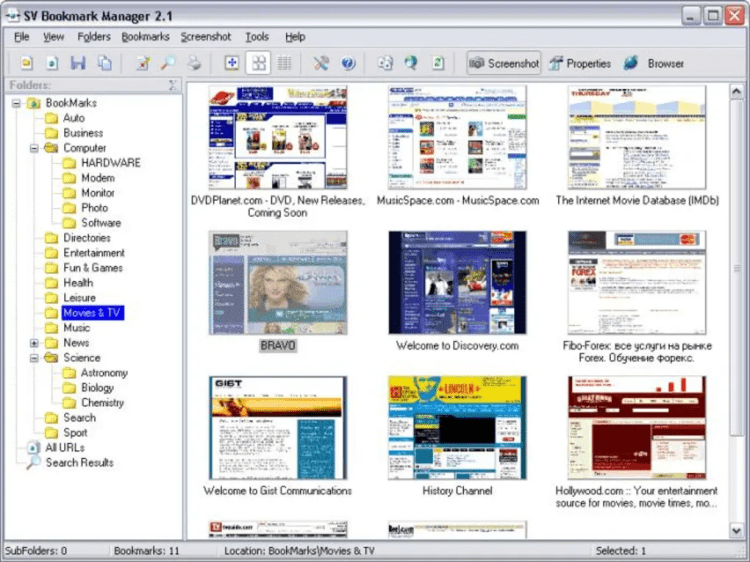Open the Help menu
750x562 pixels.
295,37
